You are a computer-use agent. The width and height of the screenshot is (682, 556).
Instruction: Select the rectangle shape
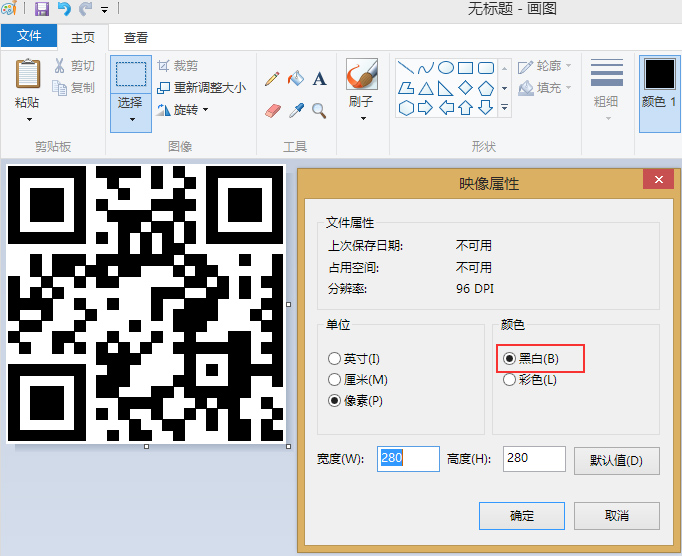point(465,67)
